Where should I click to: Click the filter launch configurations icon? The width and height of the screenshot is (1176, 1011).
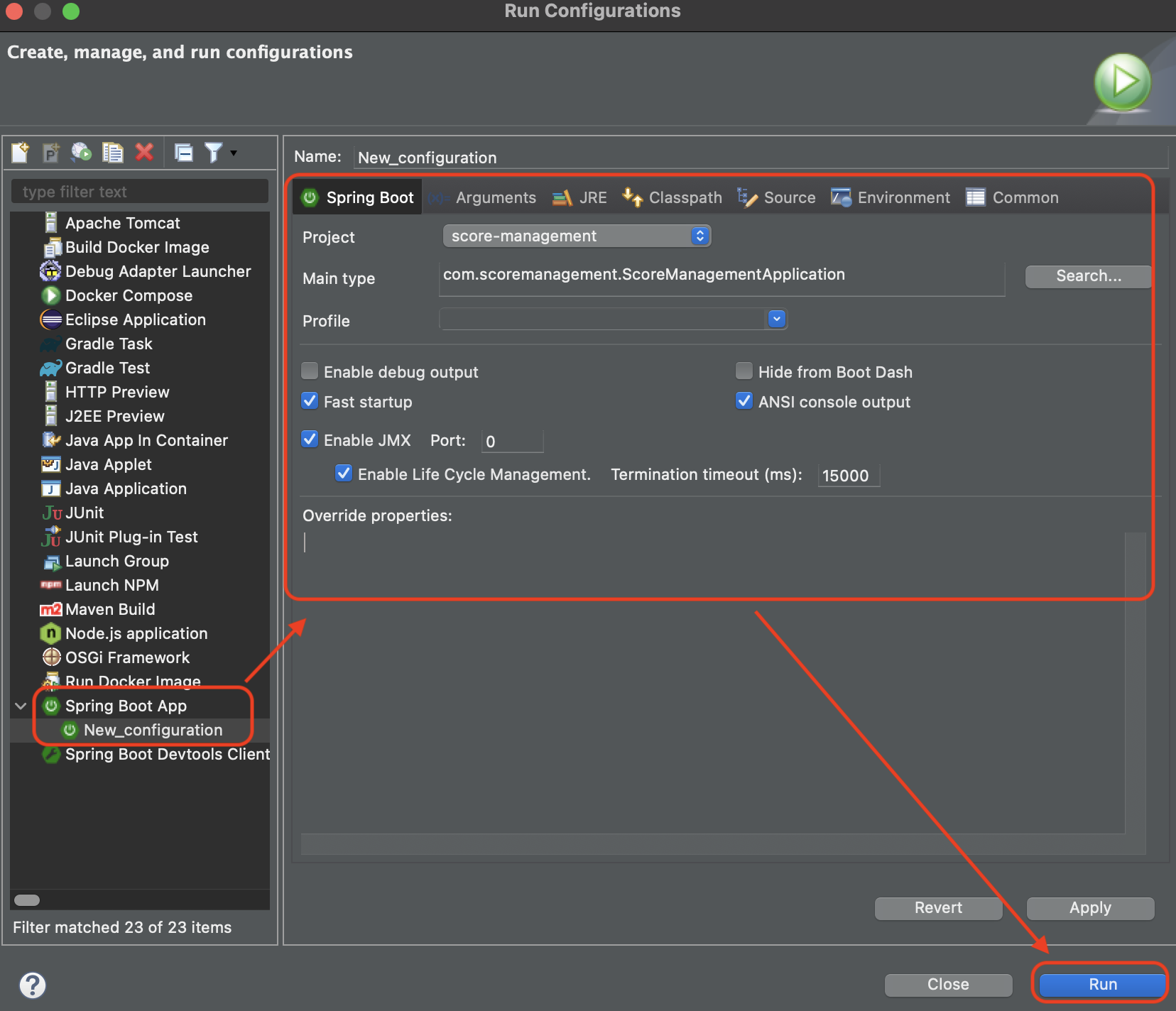214,152
